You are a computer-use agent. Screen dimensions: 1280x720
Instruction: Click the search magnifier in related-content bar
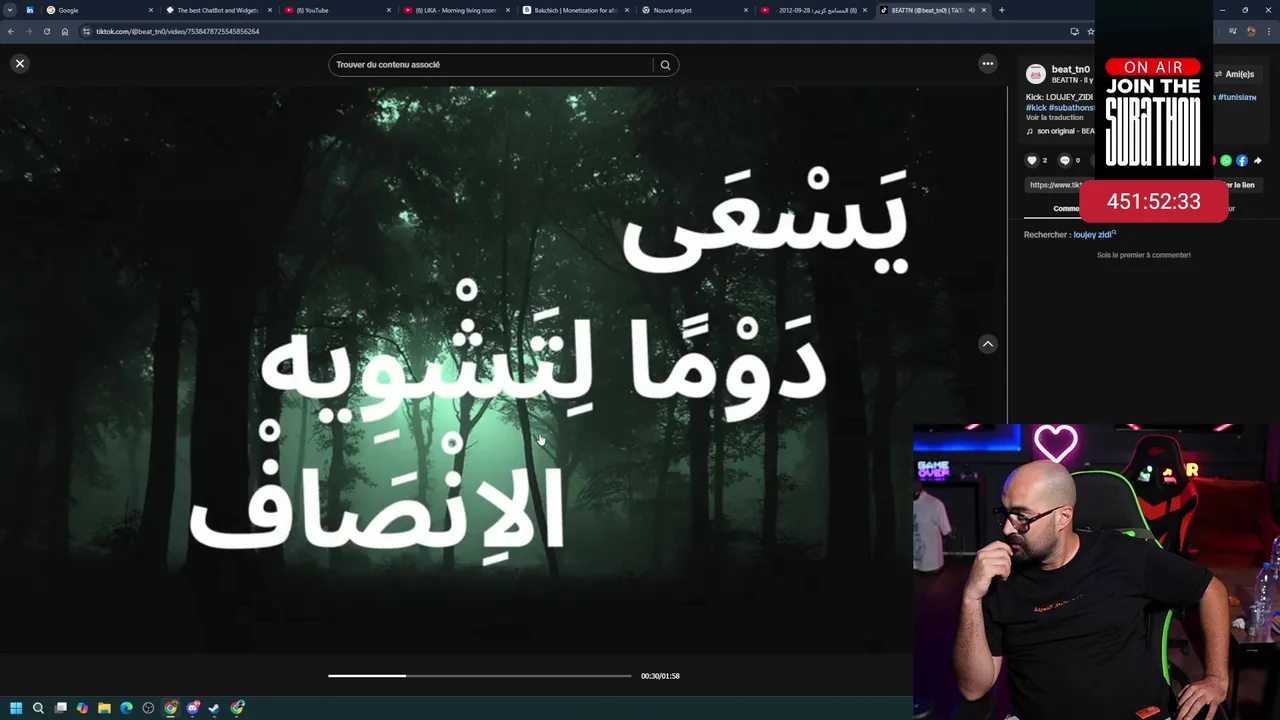(665, 65)
